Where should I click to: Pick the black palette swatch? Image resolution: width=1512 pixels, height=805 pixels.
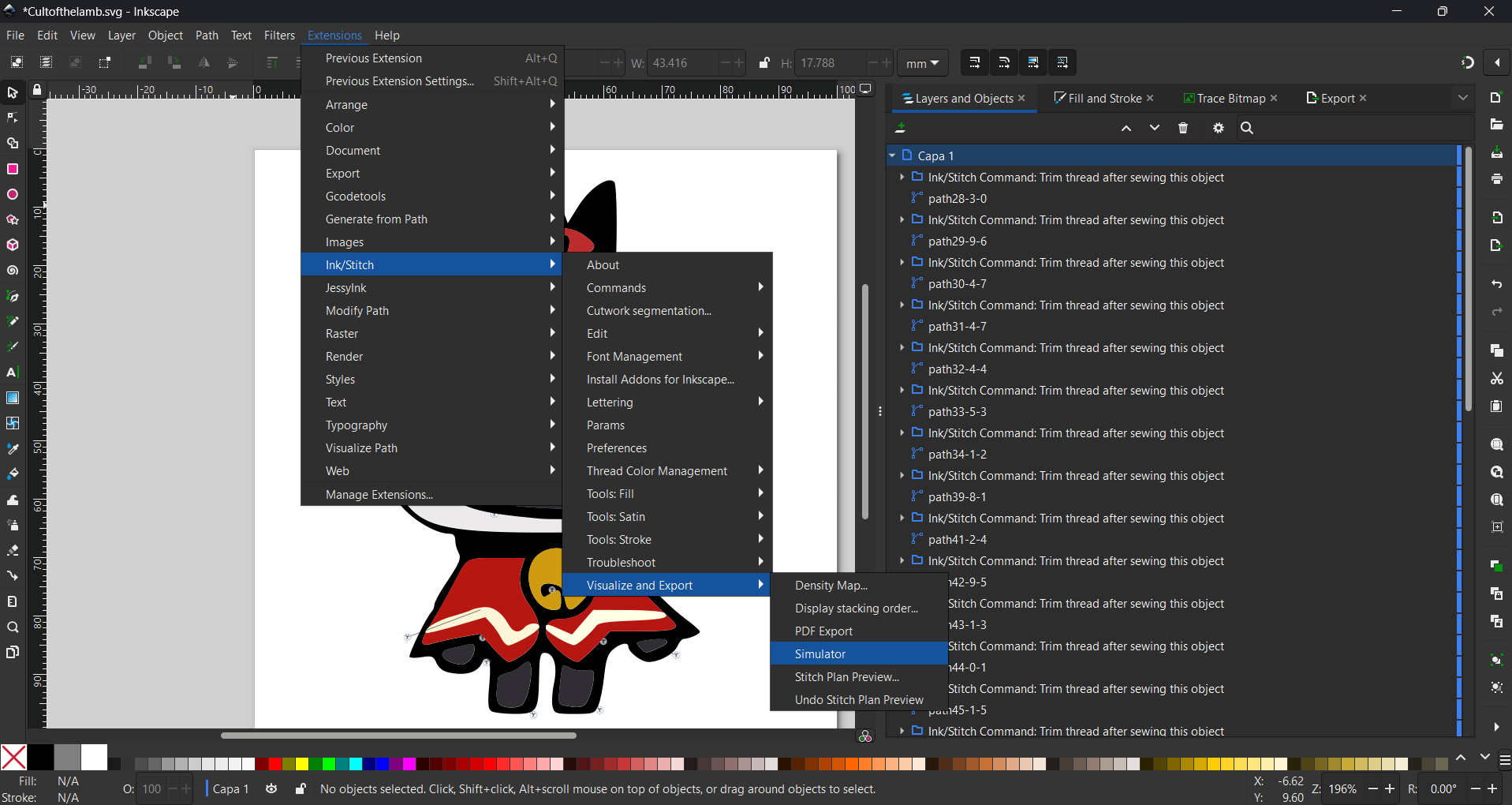41,757
